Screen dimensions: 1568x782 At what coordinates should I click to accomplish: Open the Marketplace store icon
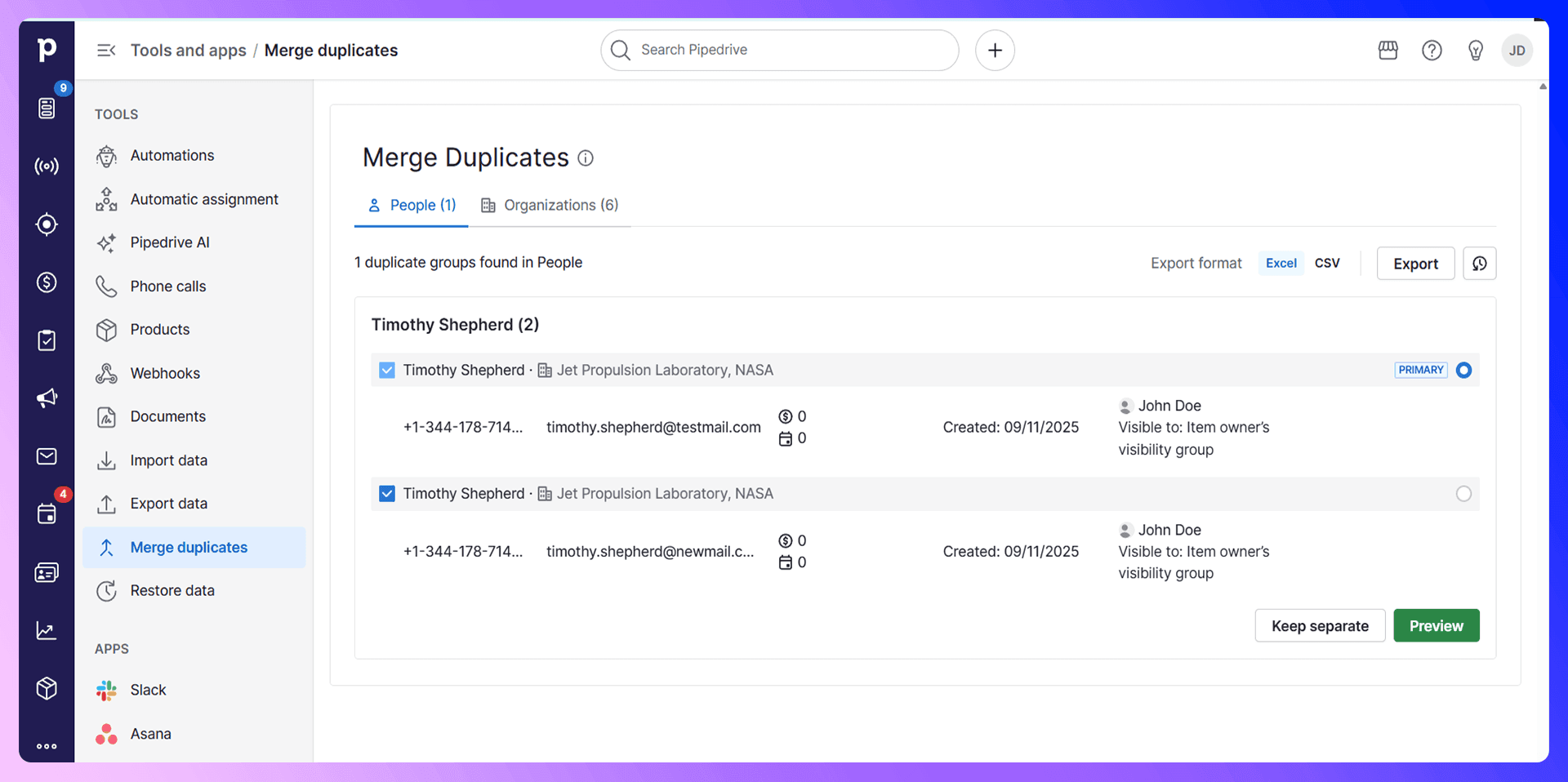click(1388, 51)
